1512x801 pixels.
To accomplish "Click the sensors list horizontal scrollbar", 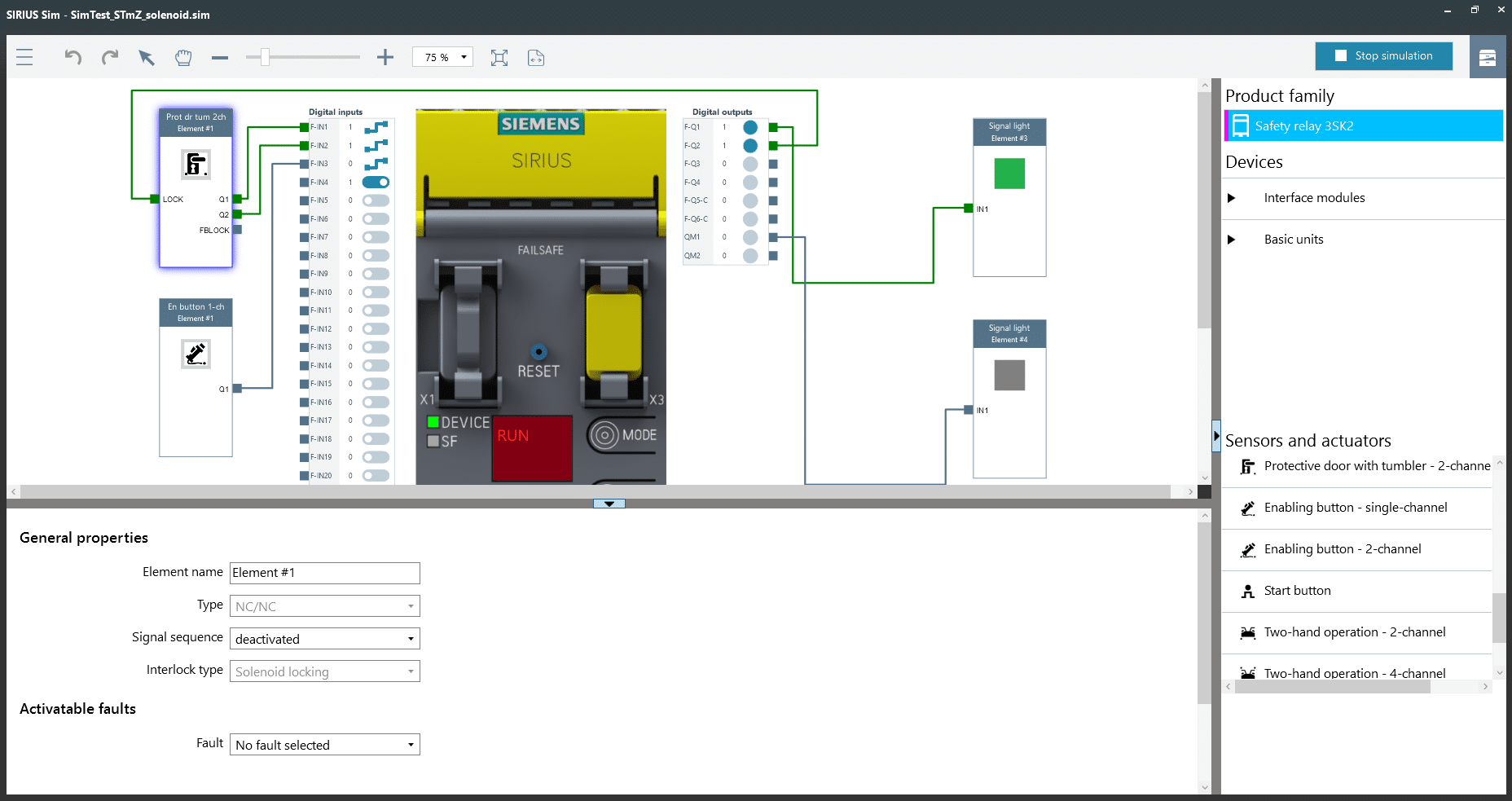I will pos(1332,687).
